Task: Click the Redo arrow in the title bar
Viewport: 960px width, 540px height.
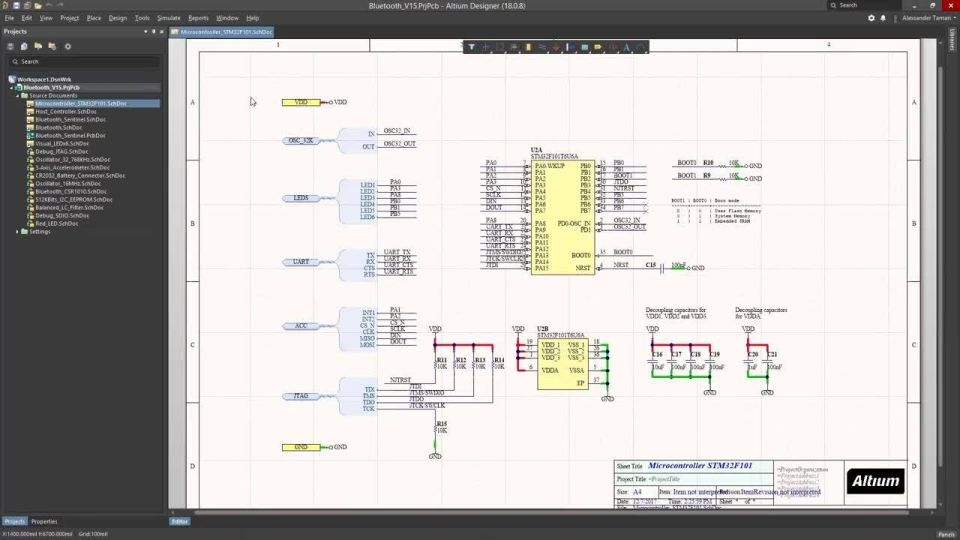Action: [60, 5]
